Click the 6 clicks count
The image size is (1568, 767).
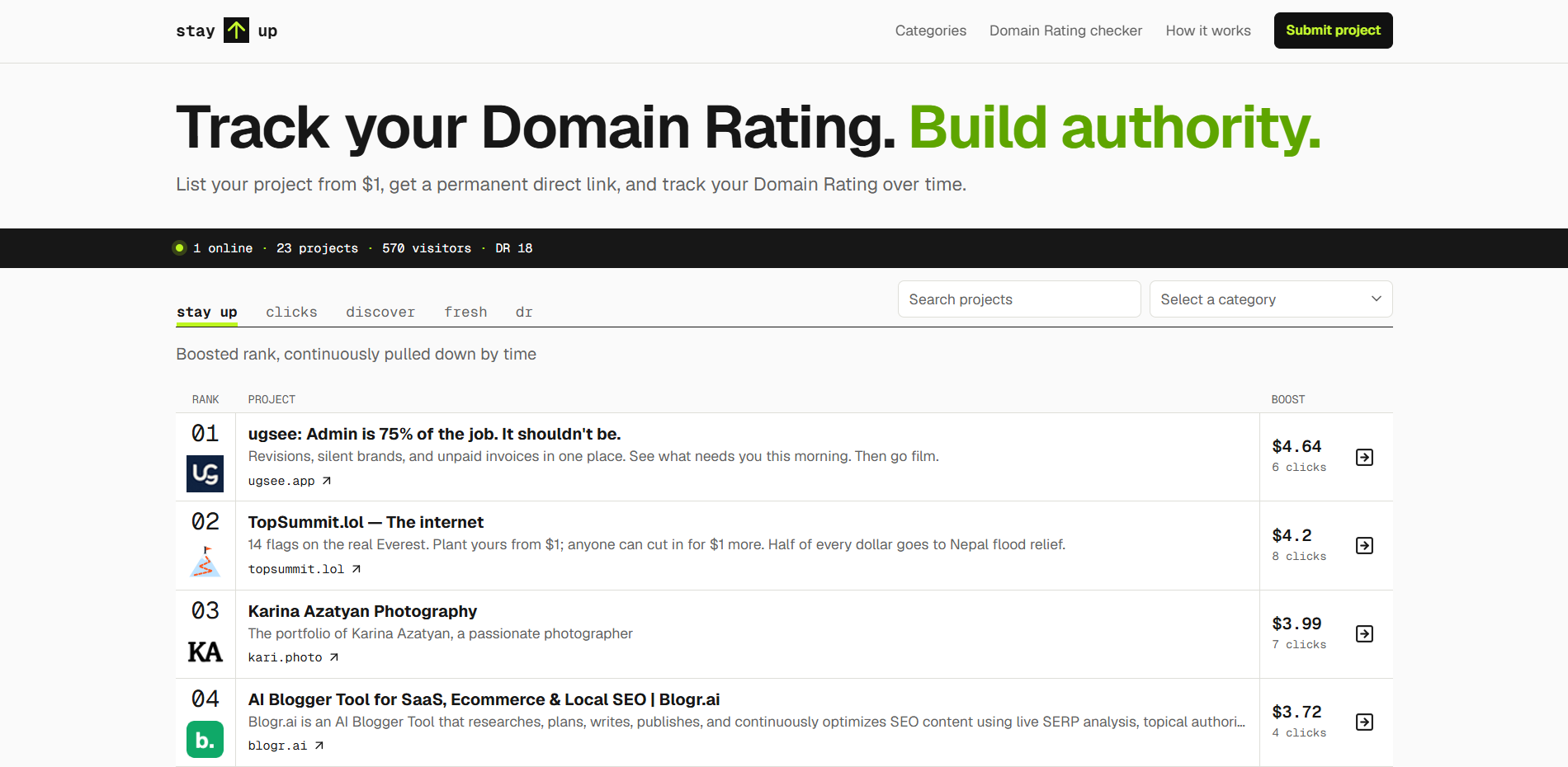point(1299,468)
